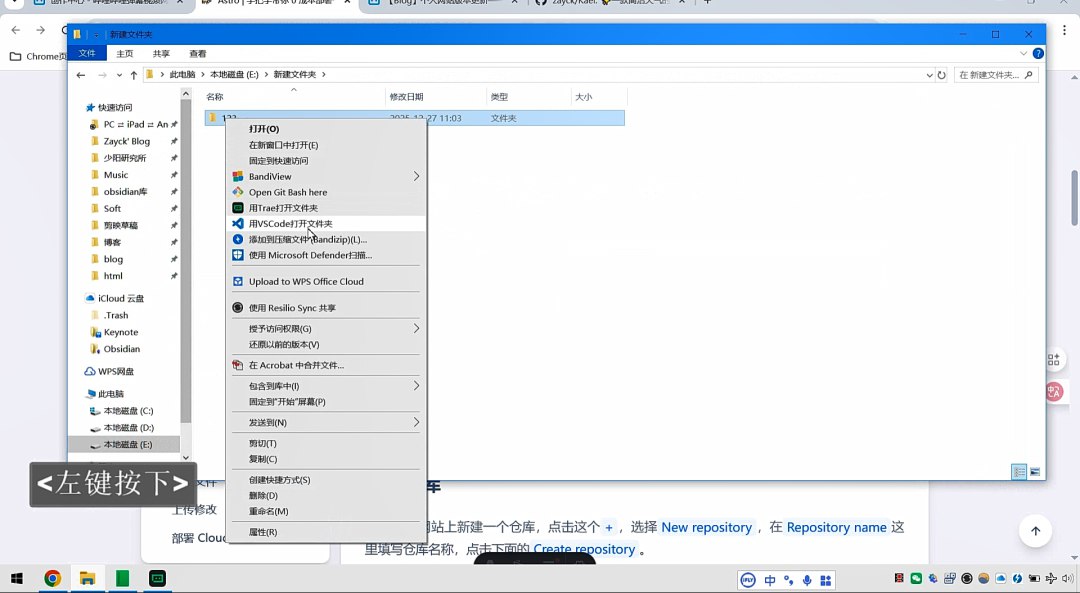Screen dimensions: 1080x593
Task: Click the VSCode icon in context menu
Action: coord(238,224)
